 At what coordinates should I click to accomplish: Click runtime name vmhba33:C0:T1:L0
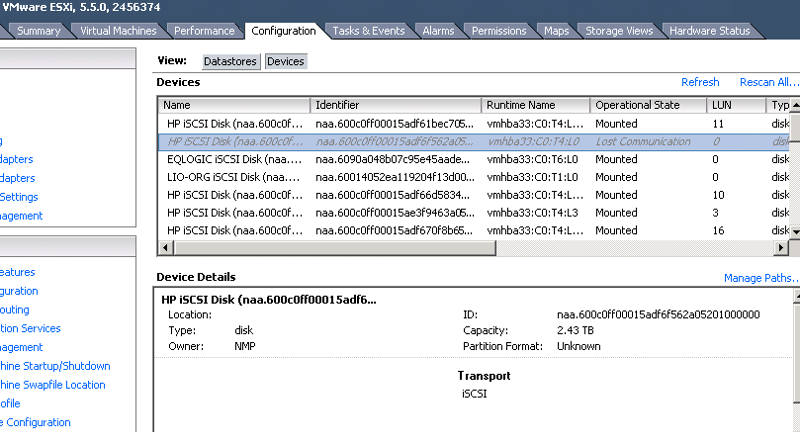click(533, 177)
